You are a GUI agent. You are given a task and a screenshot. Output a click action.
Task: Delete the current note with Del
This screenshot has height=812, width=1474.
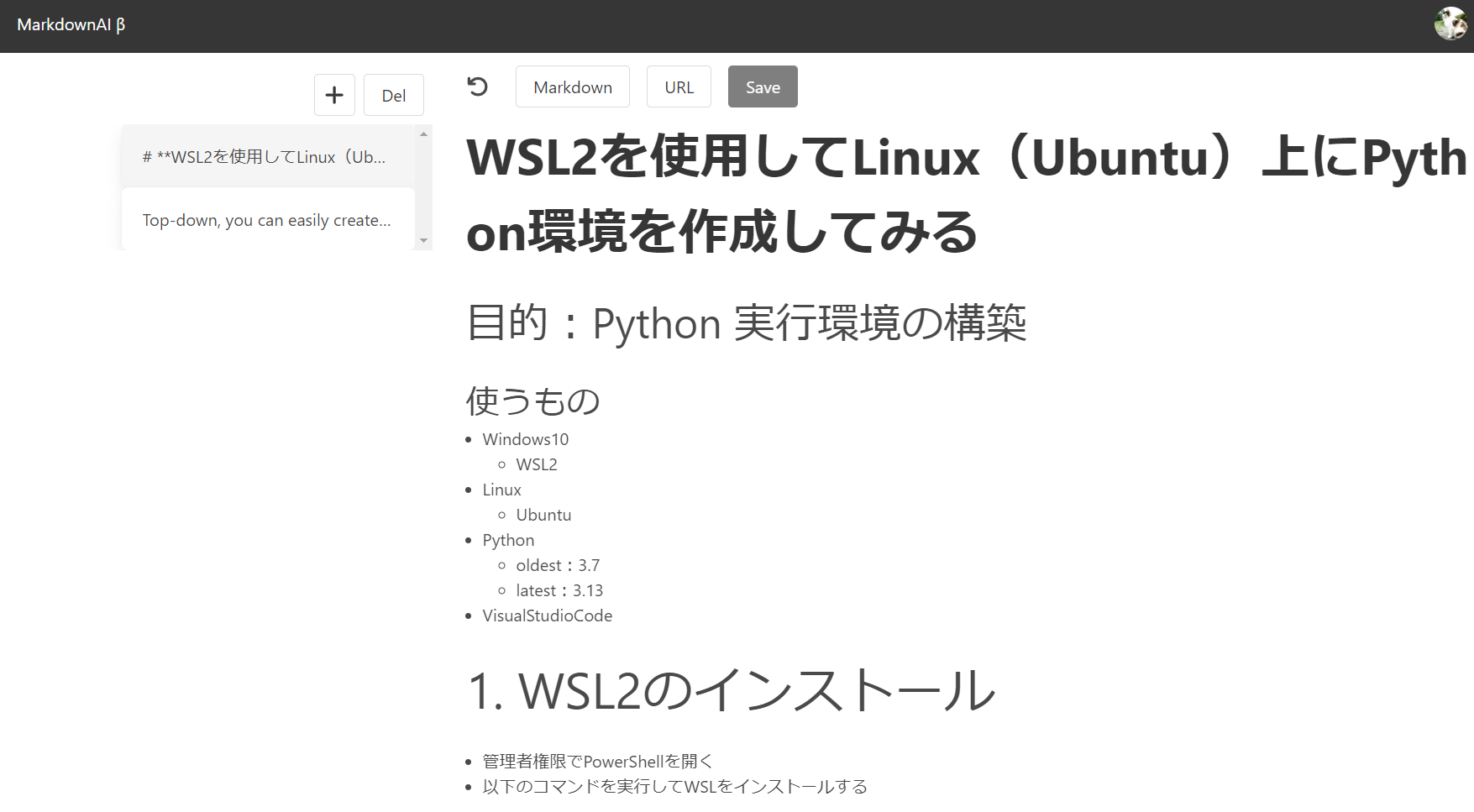393,94
